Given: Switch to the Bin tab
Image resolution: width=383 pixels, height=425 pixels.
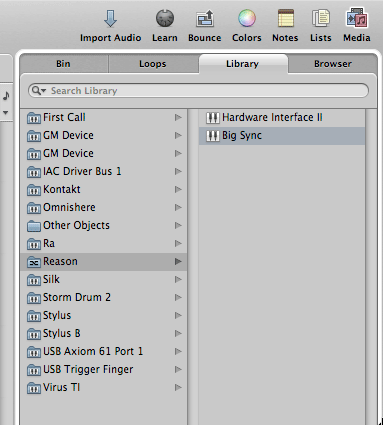Looking at the screenshot, I should pyautogui.click(x=63, y=64).
